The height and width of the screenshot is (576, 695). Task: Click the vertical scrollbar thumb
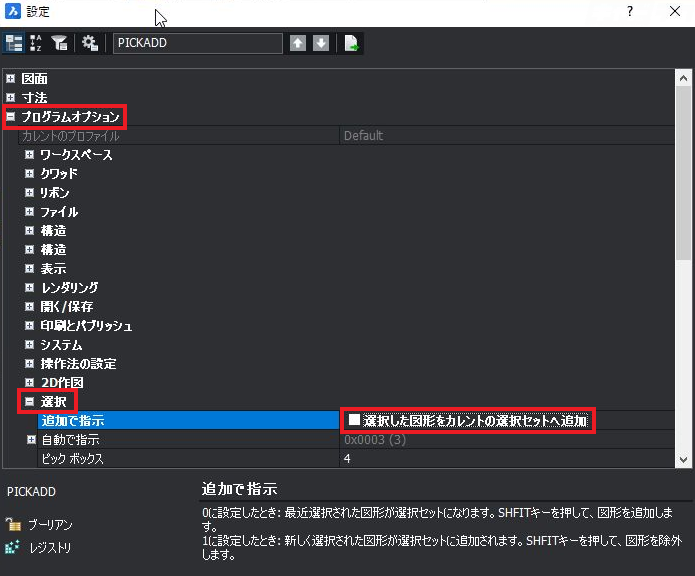tap(683, 173)
